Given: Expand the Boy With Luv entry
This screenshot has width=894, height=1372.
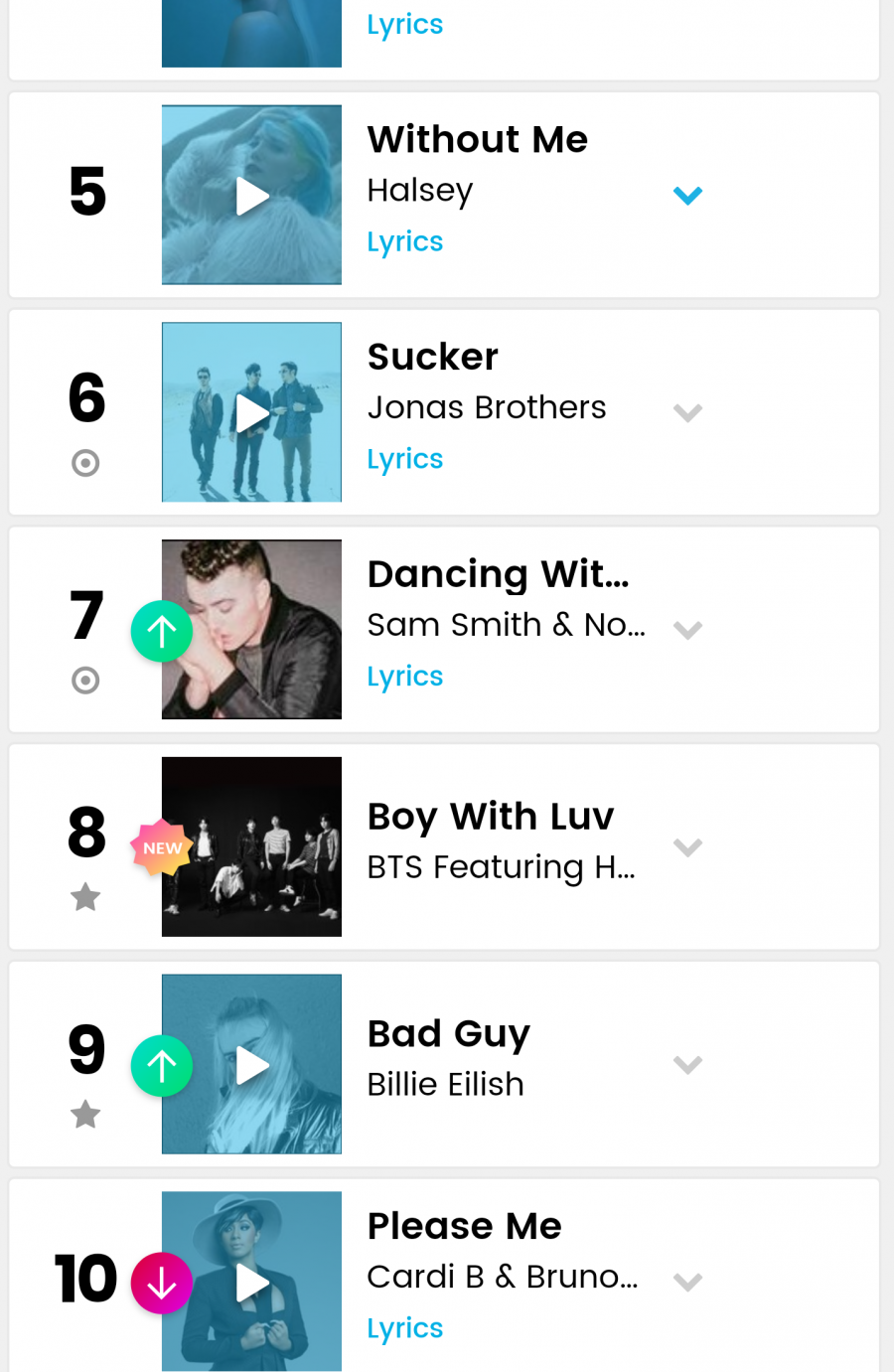Looking at the screenshot, I should click(687, 847).
